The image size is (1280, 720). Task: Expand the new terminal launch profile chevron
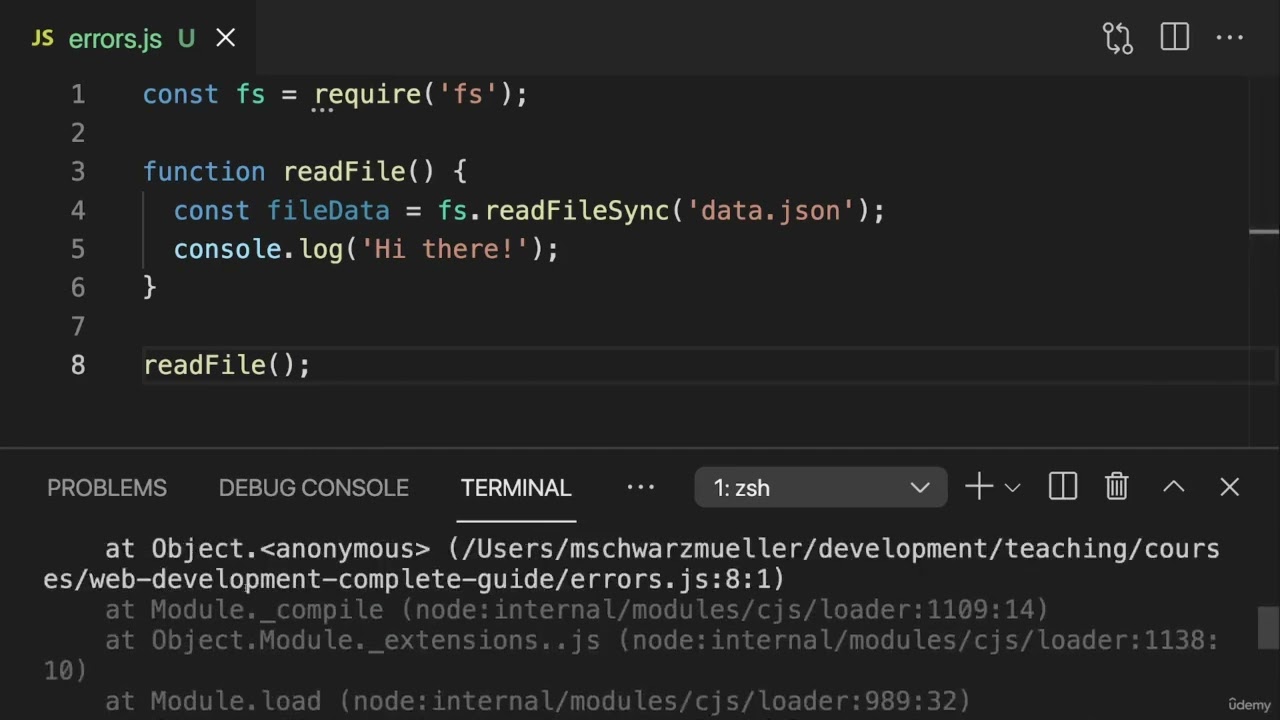(x=1012, y=488)
